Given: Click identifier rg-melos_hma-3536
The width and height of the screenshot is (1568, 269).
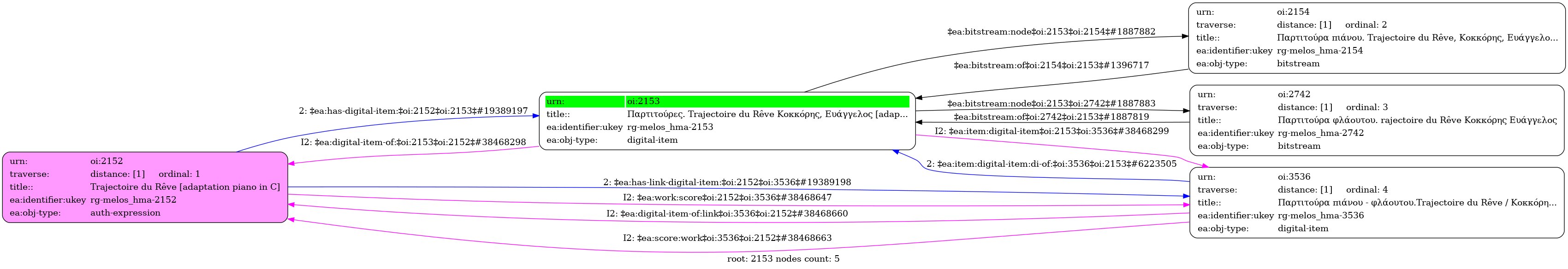Looking at the screenshot, I should coord(1320,216).
